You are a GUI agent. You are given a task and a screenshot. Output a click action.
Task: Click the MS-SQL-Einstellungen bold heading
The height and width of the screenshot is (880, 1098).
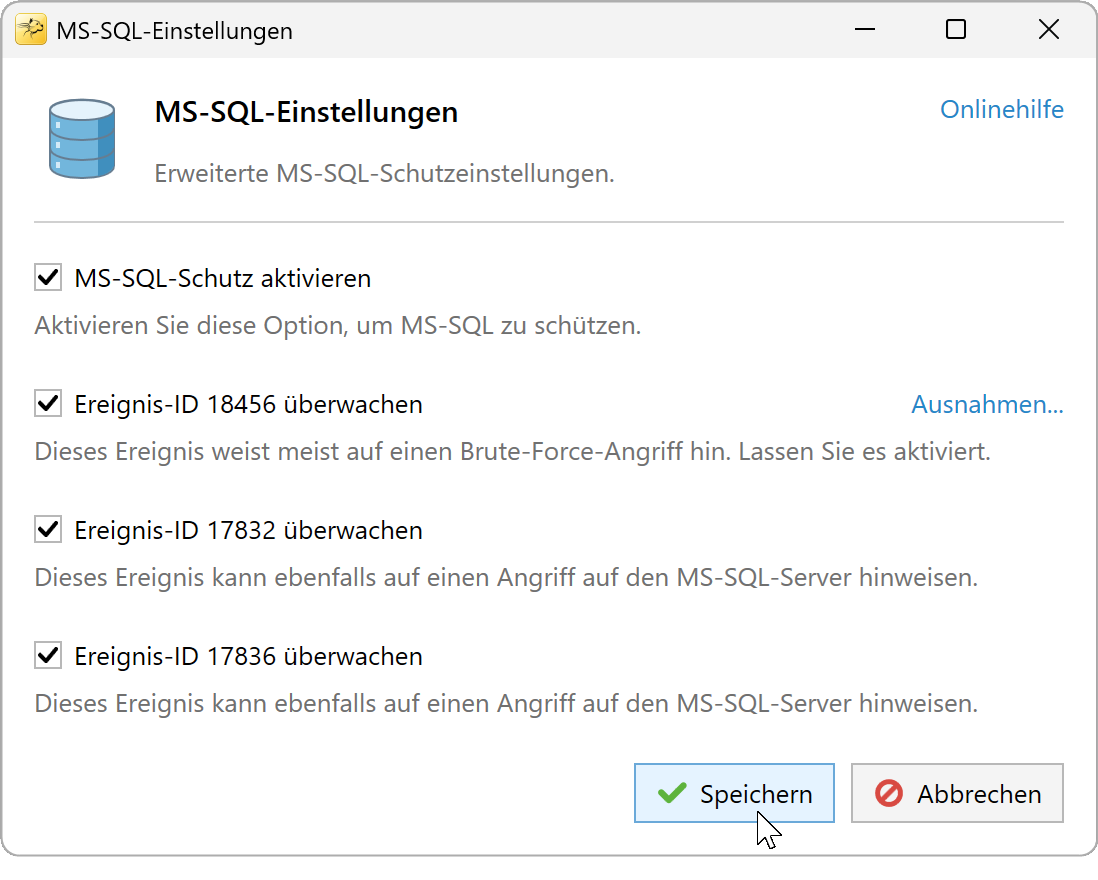pos(306,112)
